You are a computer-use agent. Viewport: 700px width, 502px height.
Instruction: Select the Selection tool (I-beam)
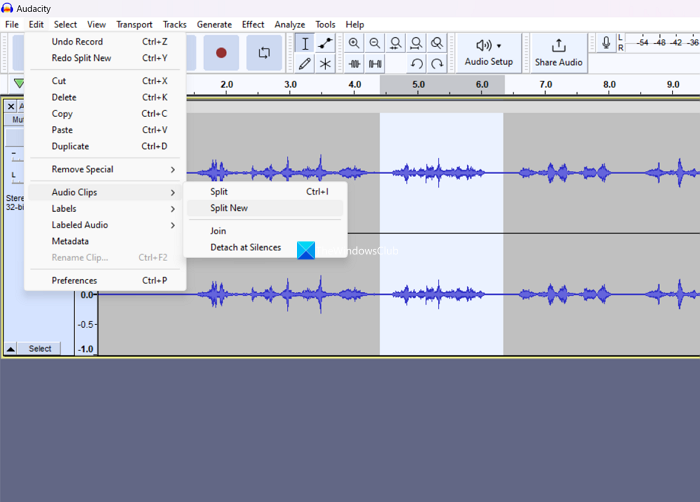(x=305, y=44)
